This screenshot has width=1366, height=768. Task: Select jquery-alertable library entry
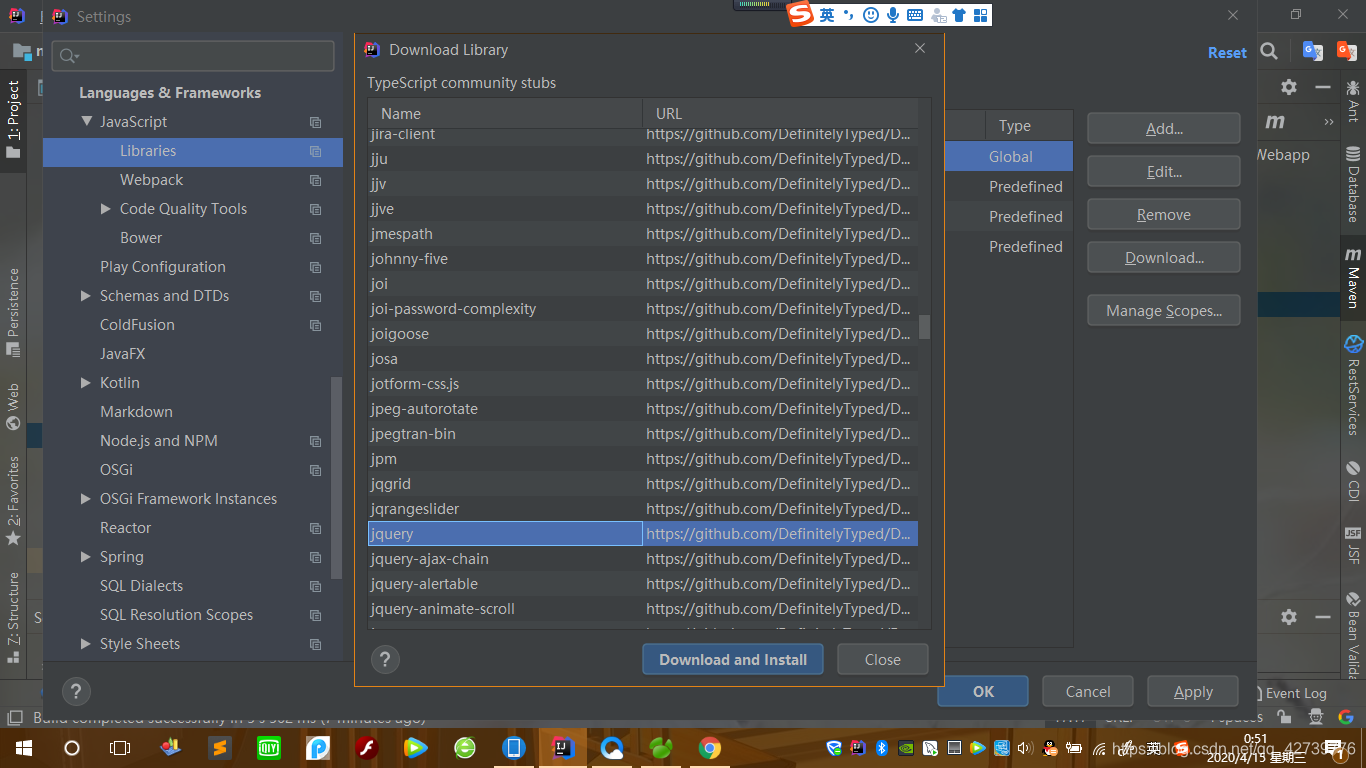click(643, 584)
